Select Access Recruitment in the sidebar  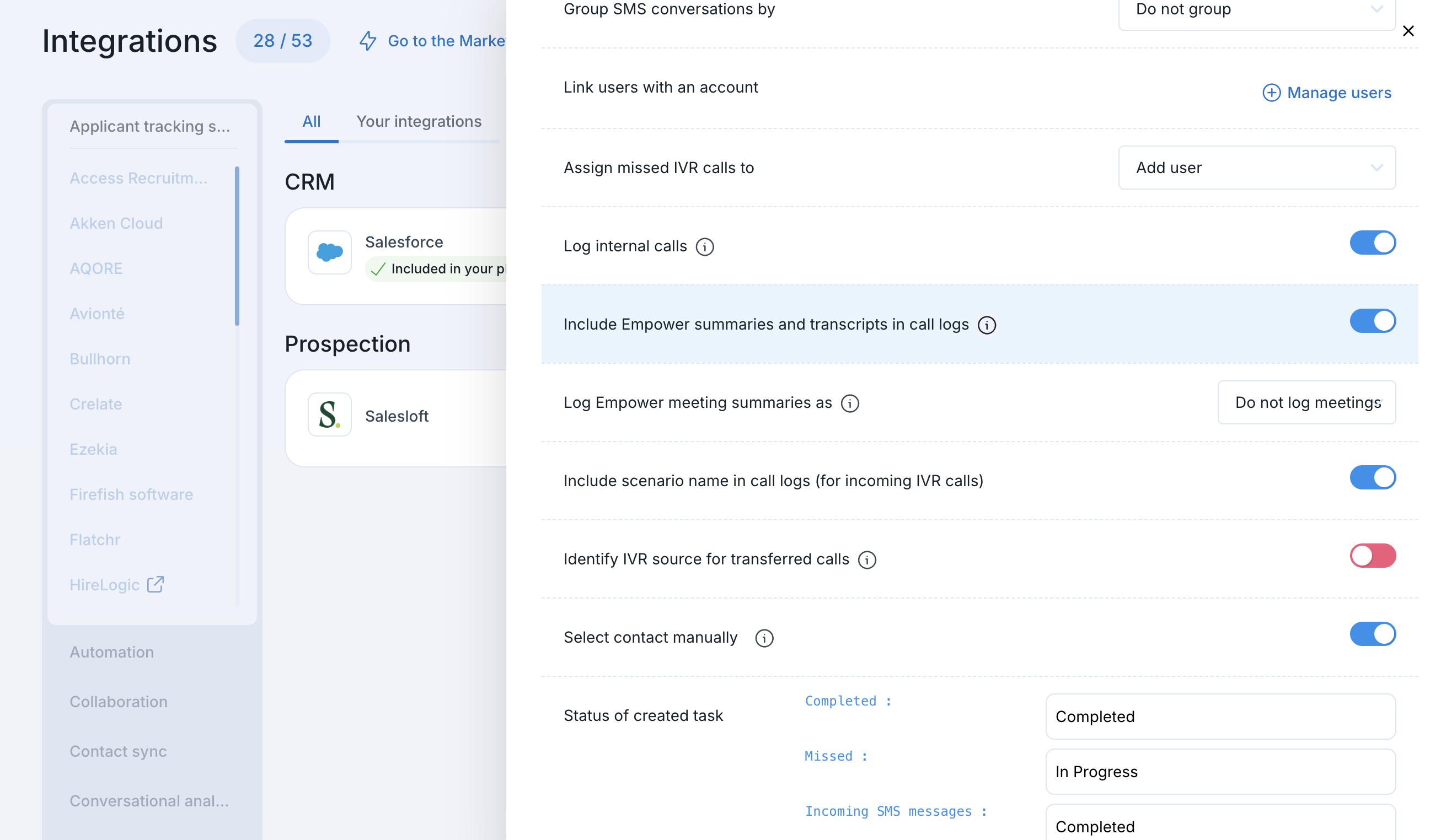[x=138, y=179]
